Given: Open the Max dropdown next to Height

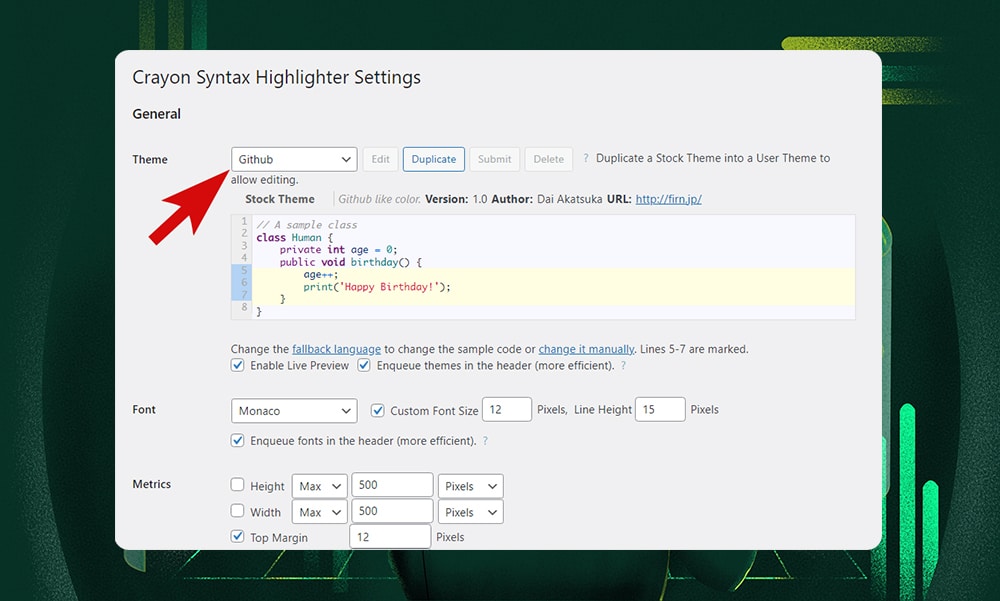Looking at the screenshot, I should point(319,485).
